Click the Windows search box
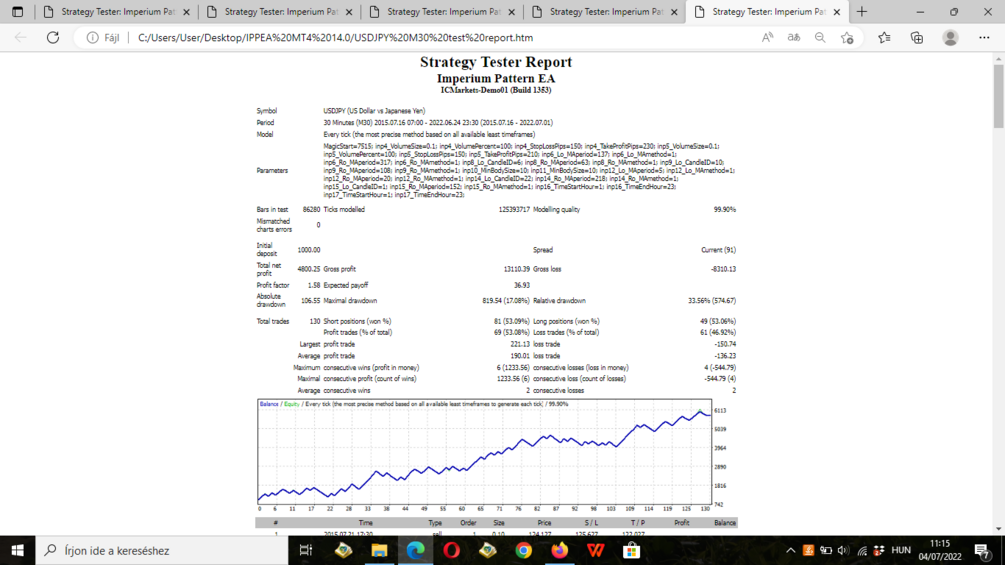Viewport: 1005px width, 565px height. [162, 550]
